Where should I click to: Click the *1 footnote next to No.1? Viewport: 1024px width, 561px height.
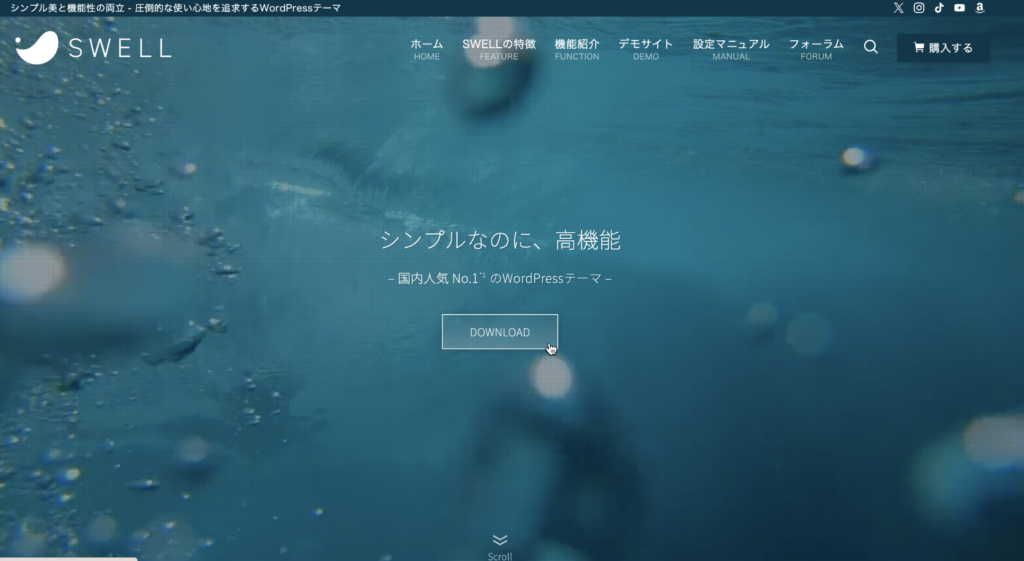click(482, 275)
